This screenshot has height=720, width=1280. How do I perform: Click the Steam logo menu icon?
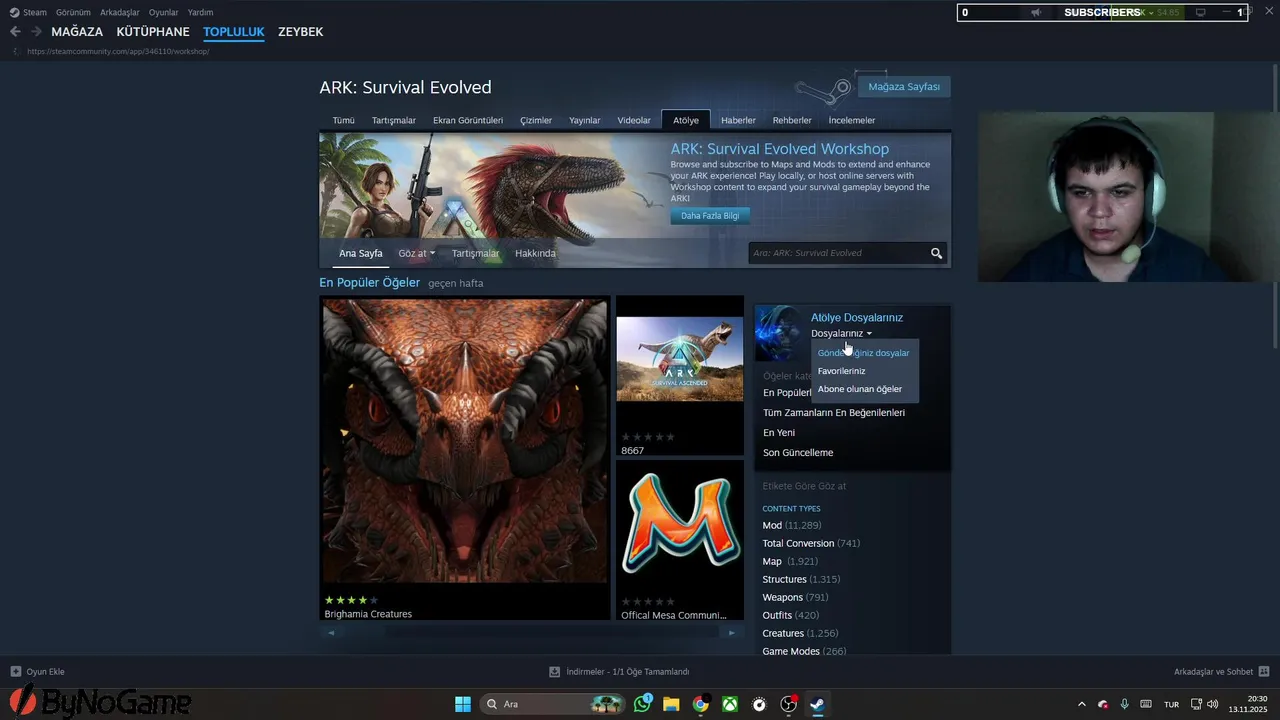coord(14,12)
